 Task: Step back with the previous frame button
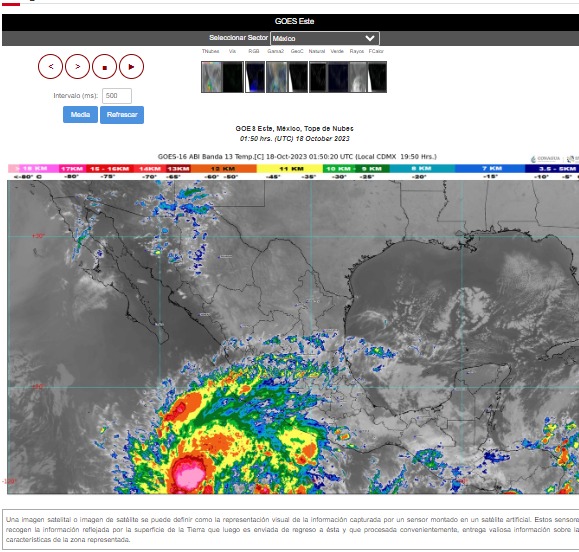tap(51, 67)
